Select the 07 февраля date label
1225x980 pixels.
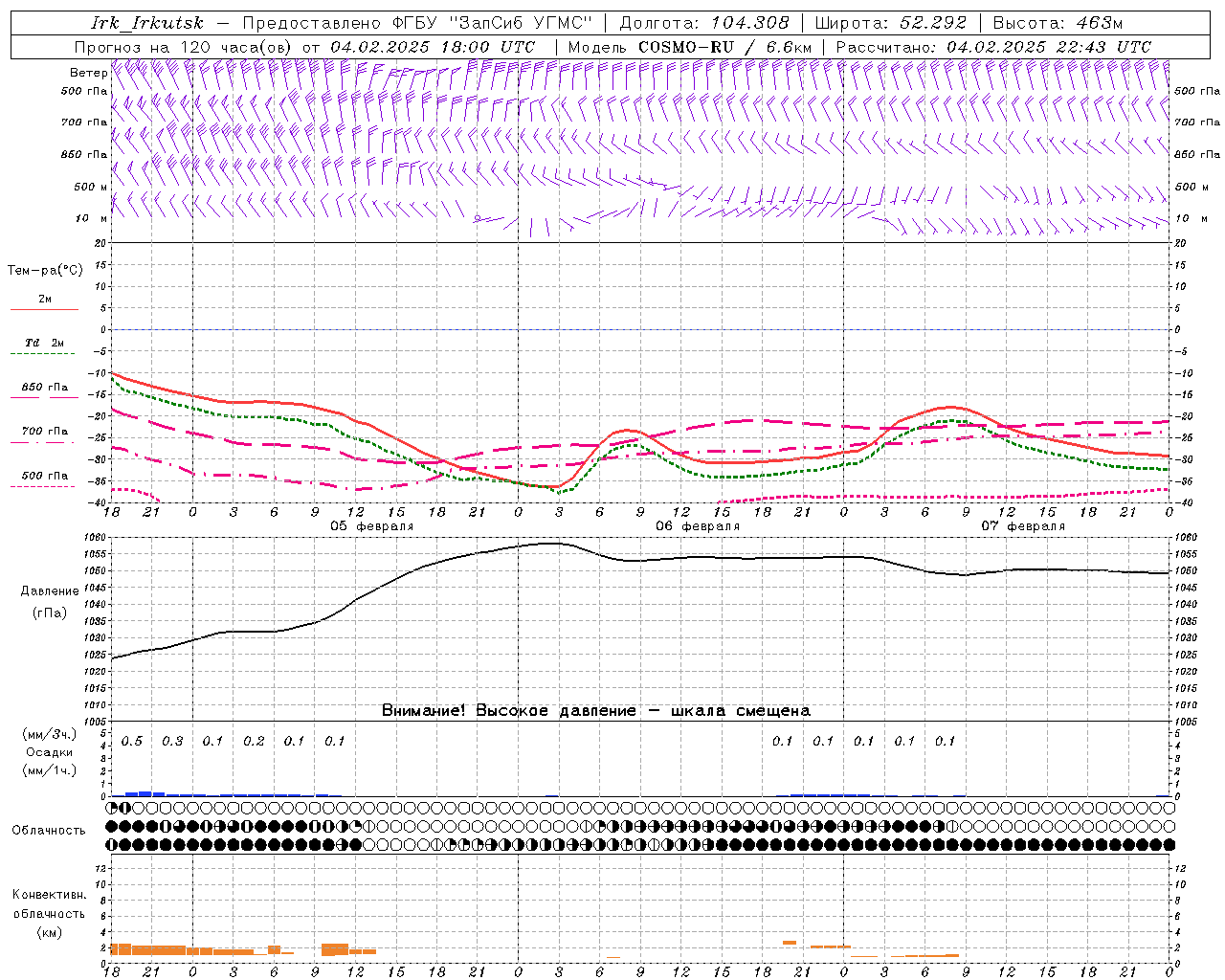click(1022, 526)
